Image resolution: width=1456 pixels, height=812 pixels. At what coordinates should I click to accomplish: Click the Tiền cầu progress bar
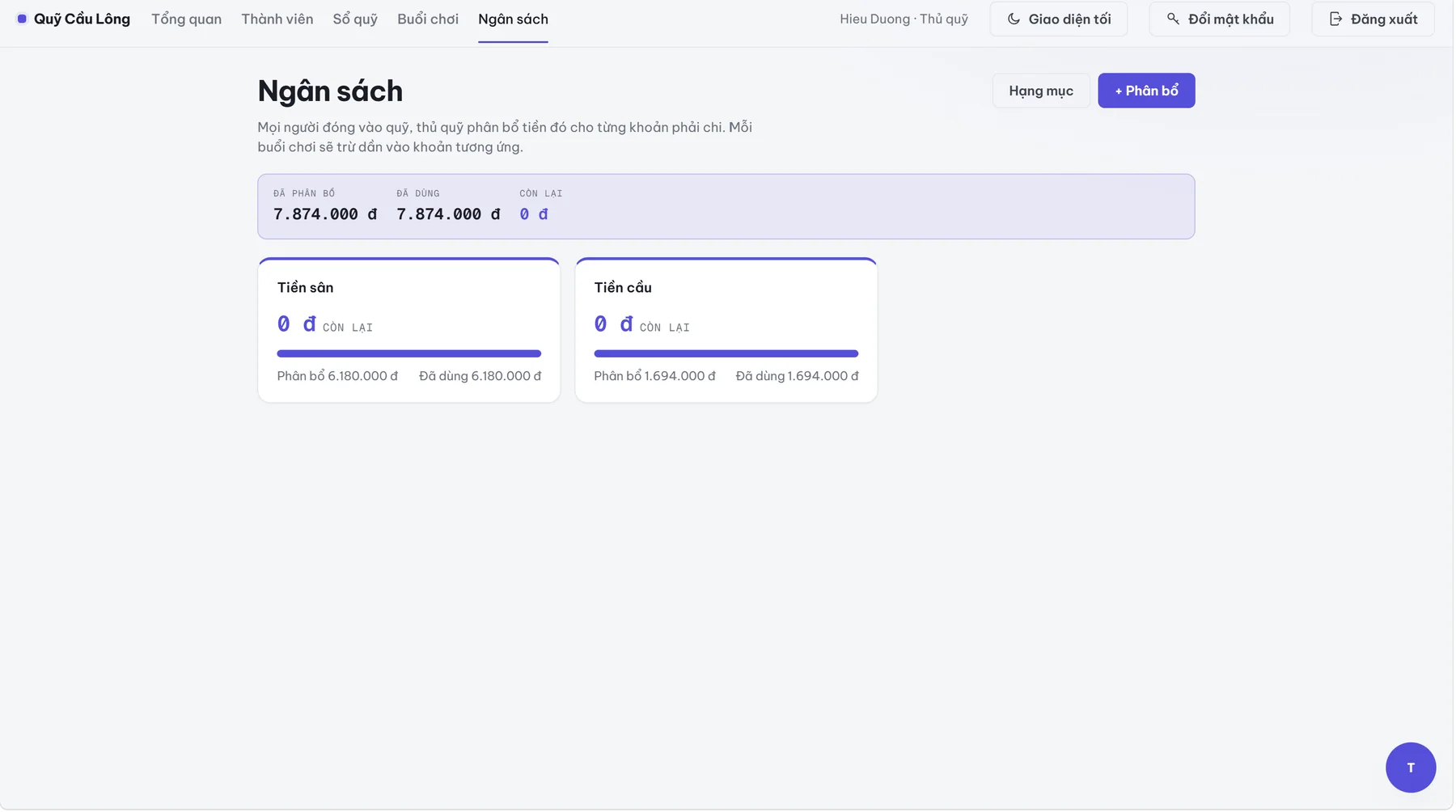click(x=726, y=353)
